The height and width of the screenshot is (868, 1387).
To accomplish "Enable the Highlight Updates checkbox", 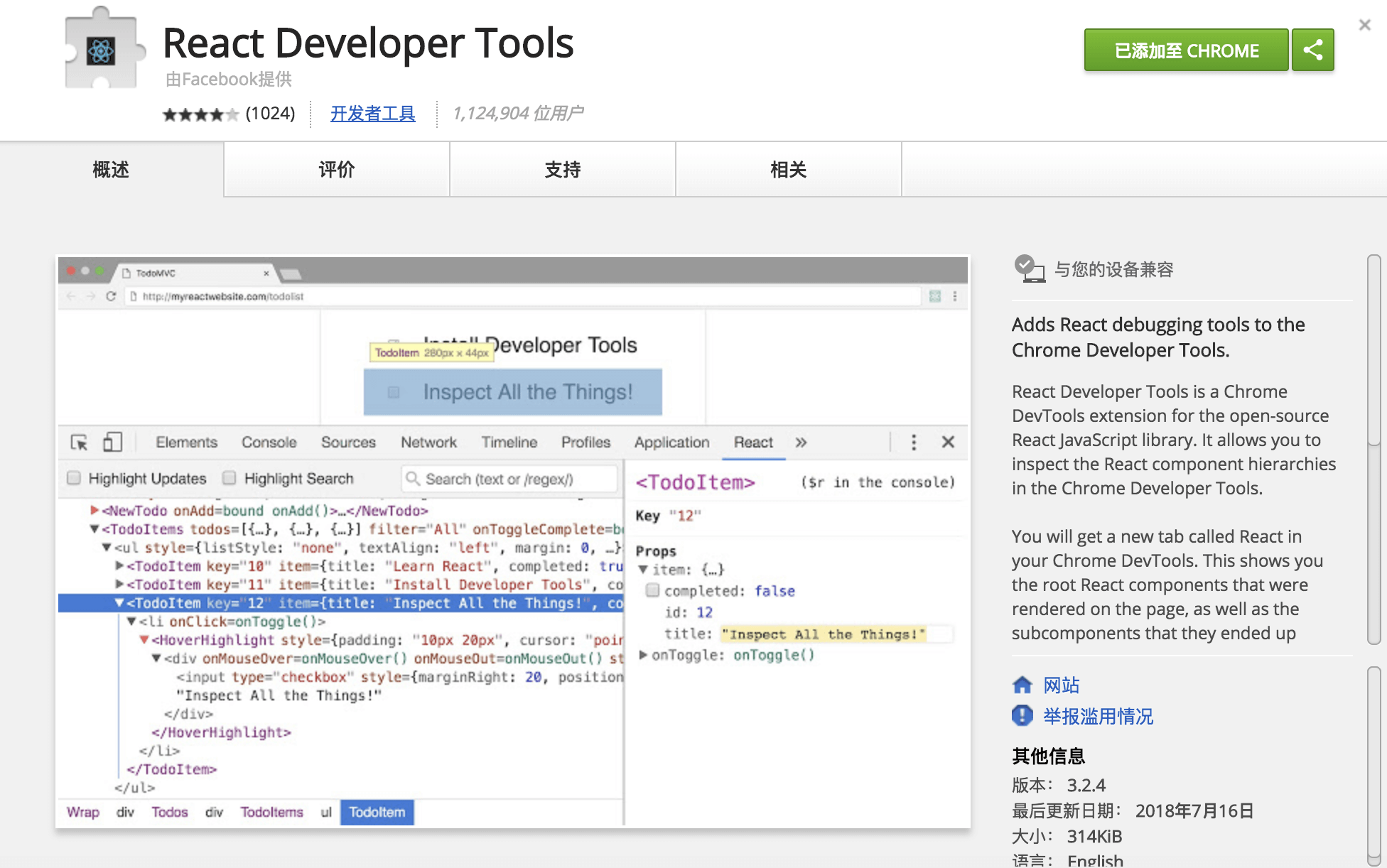I will pyautogui.click(x=74, y=478).
